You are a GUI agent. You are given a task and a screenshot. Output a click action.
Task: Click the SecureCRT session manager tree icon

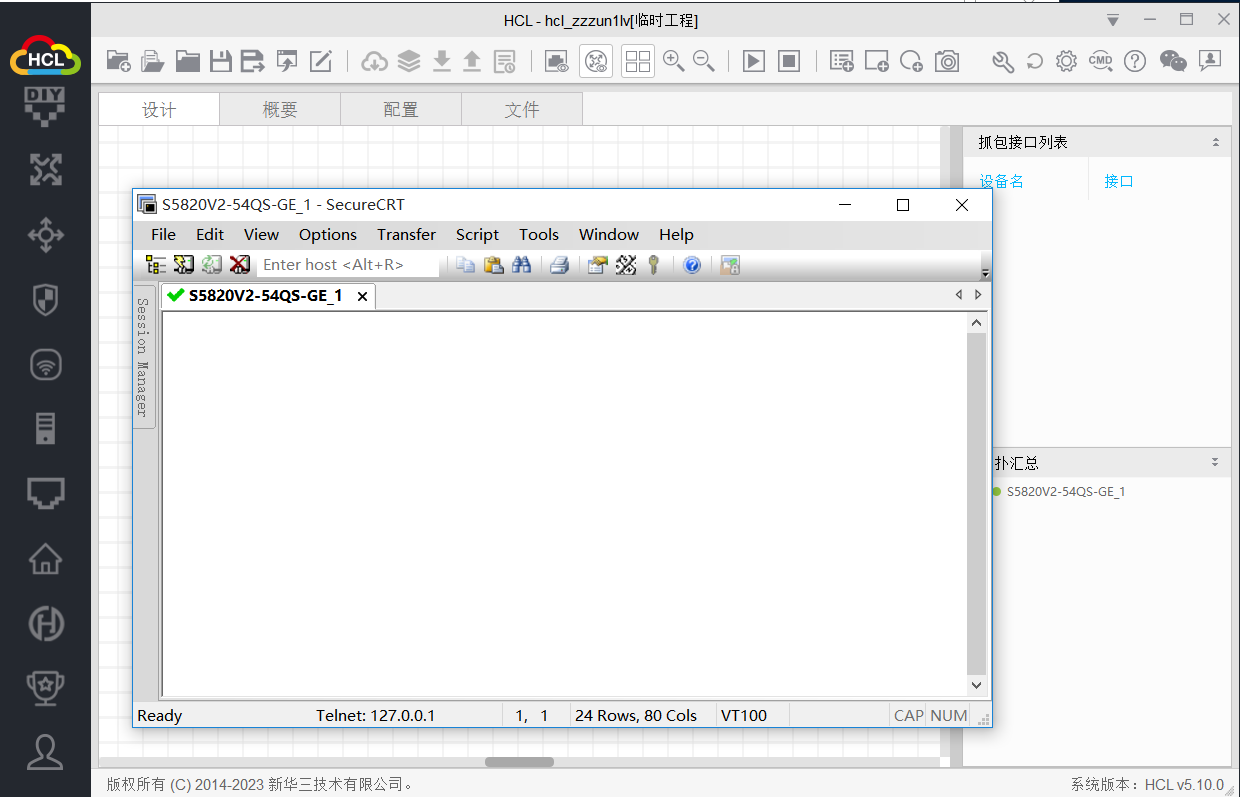156,265
